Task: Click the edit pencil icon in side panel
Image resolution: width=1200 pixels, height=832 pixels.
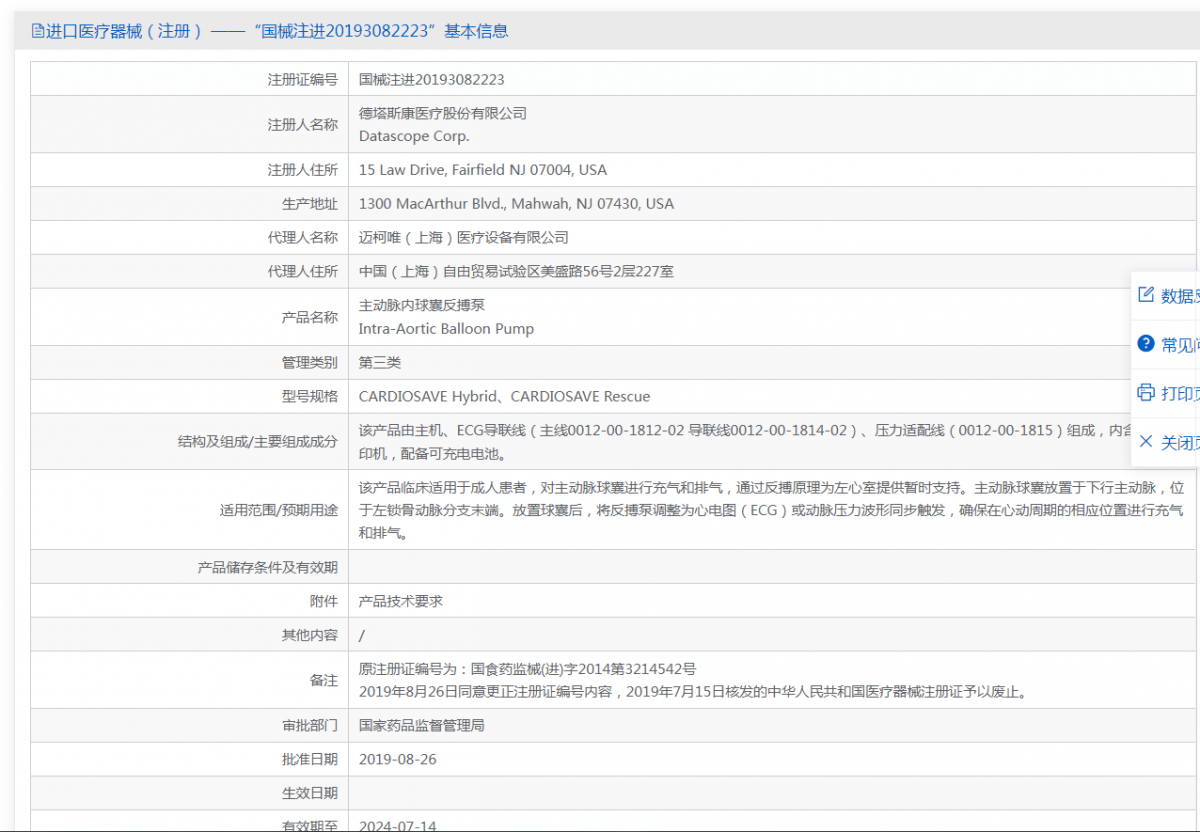Action: coord(1146,295)
